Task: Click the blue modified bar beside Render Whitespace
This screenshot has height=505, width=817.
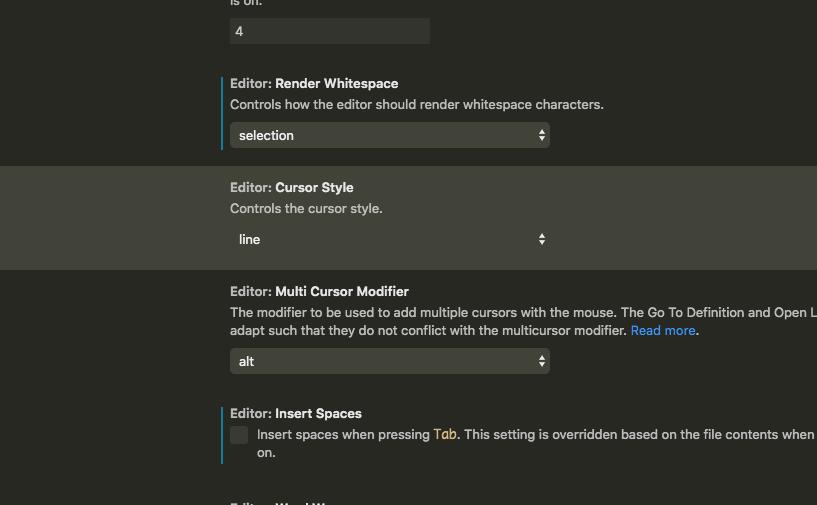Action: coord(222,113)
